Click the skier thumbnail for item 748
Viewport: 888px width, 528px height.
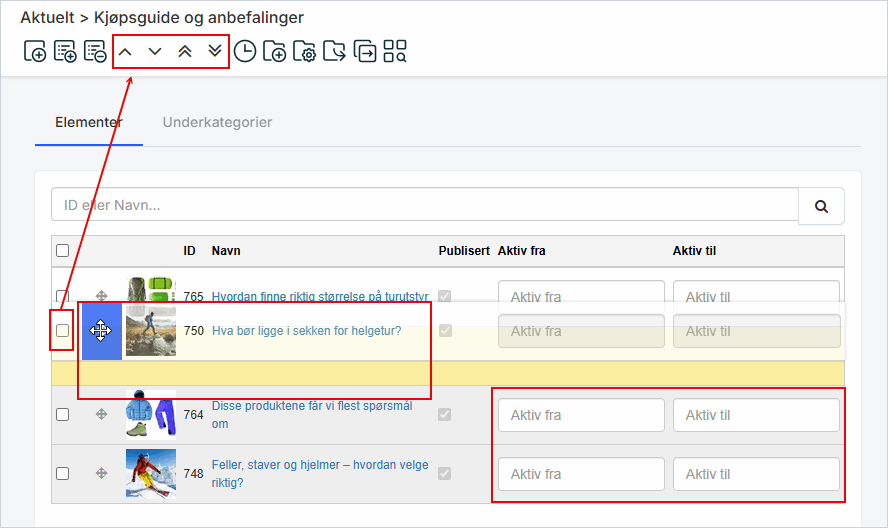[151, 473]
